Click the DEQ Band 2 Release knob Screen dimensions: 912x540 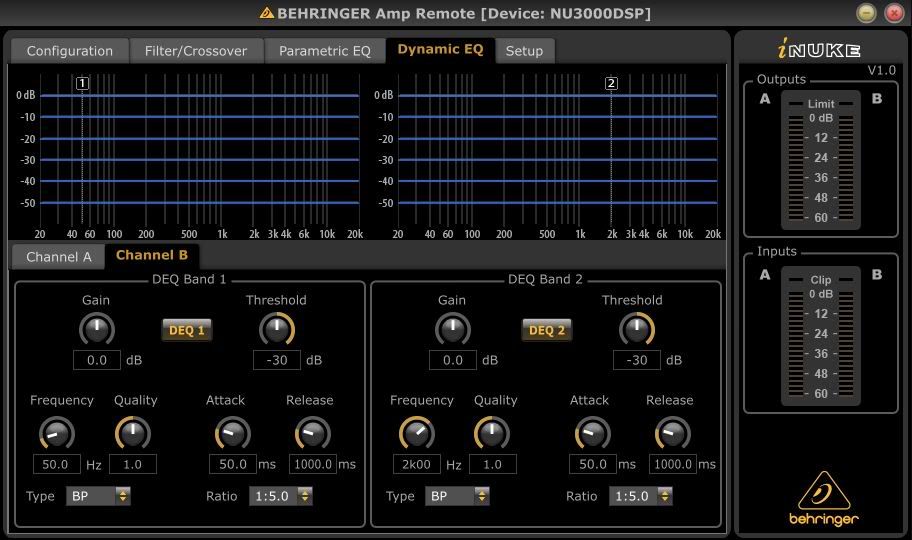click(x=673, y=434)
